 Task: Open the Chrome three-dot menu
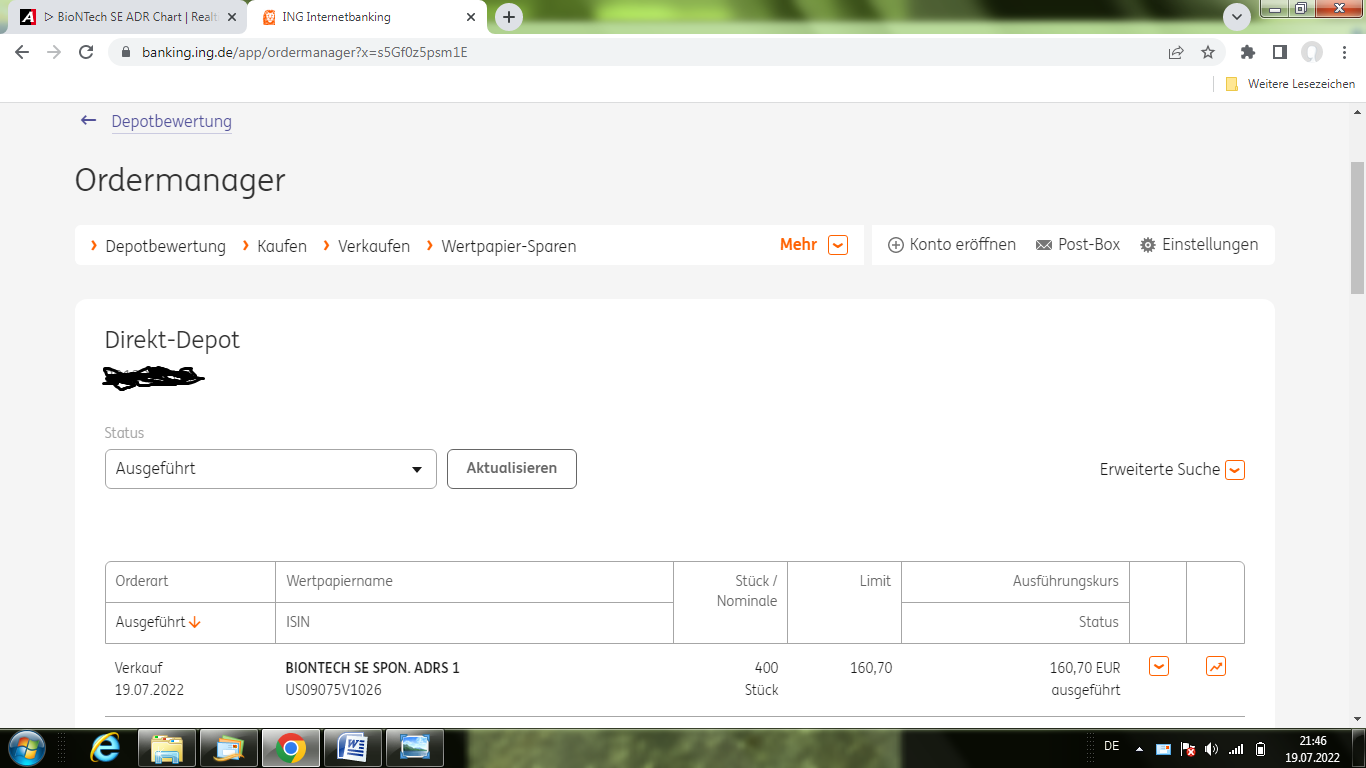tap(1343, 52)
